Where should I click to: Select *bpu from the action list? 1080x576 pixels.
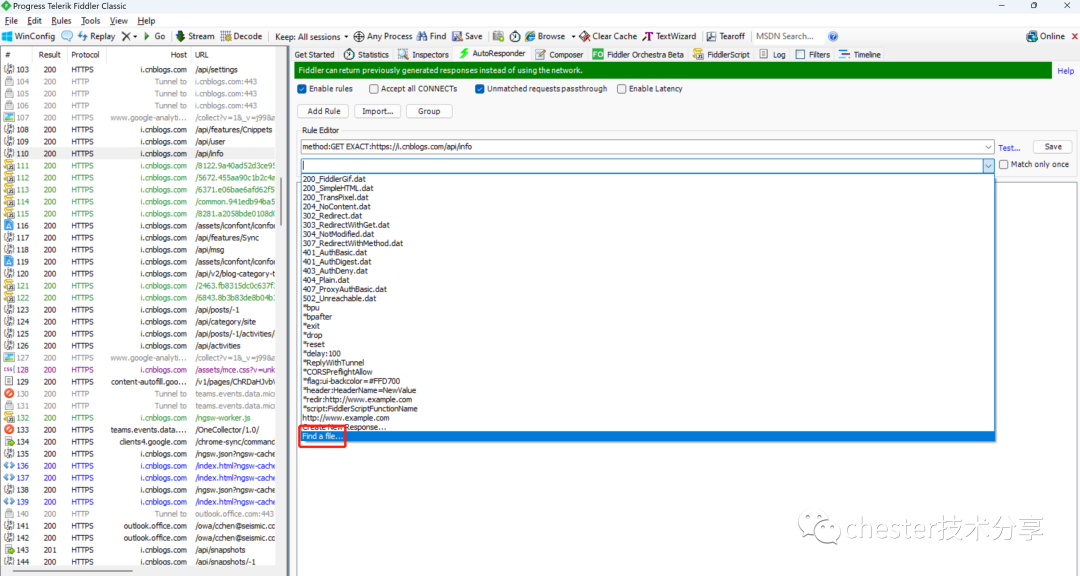tap(647, 308)
